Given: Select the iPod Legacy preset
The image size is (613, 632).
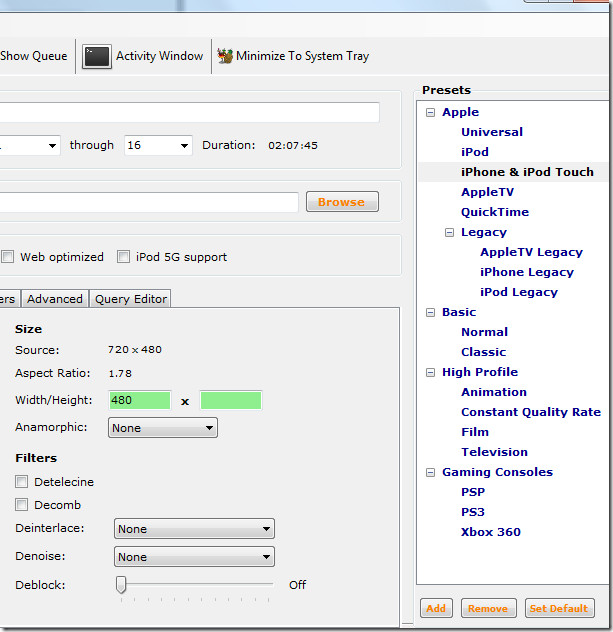Looking at the screenshot, I should click(x=519, y=292).
